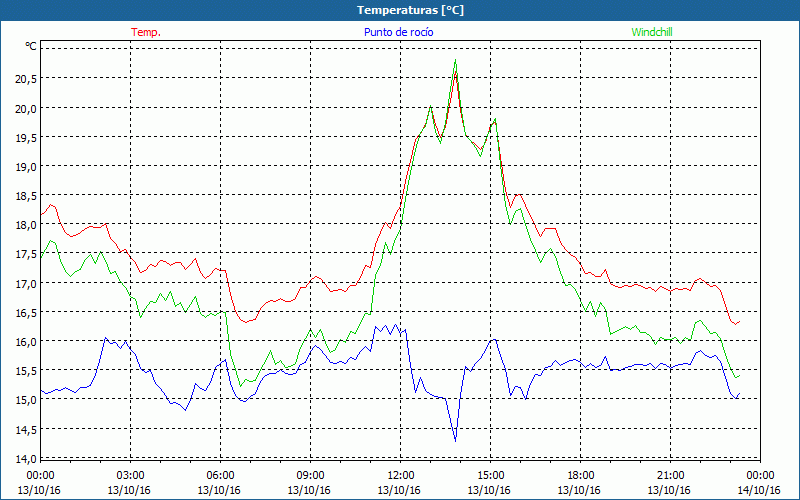Click the 18,5 y-axis value
The height and width of the screenshot is (500, 800).
(x=24, y=195)
